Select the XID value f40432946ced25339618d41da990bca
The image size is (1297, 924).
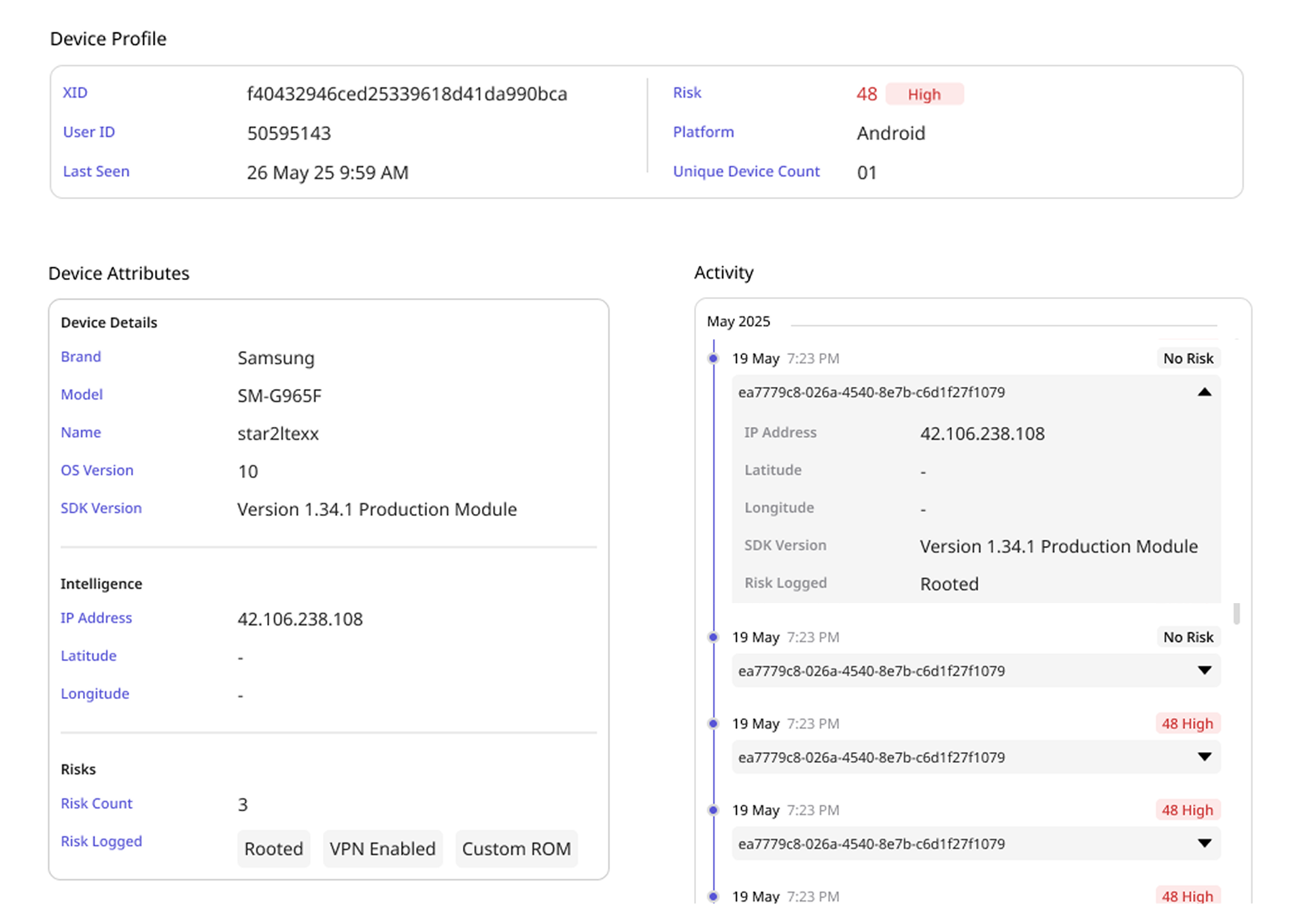point(408,95)
